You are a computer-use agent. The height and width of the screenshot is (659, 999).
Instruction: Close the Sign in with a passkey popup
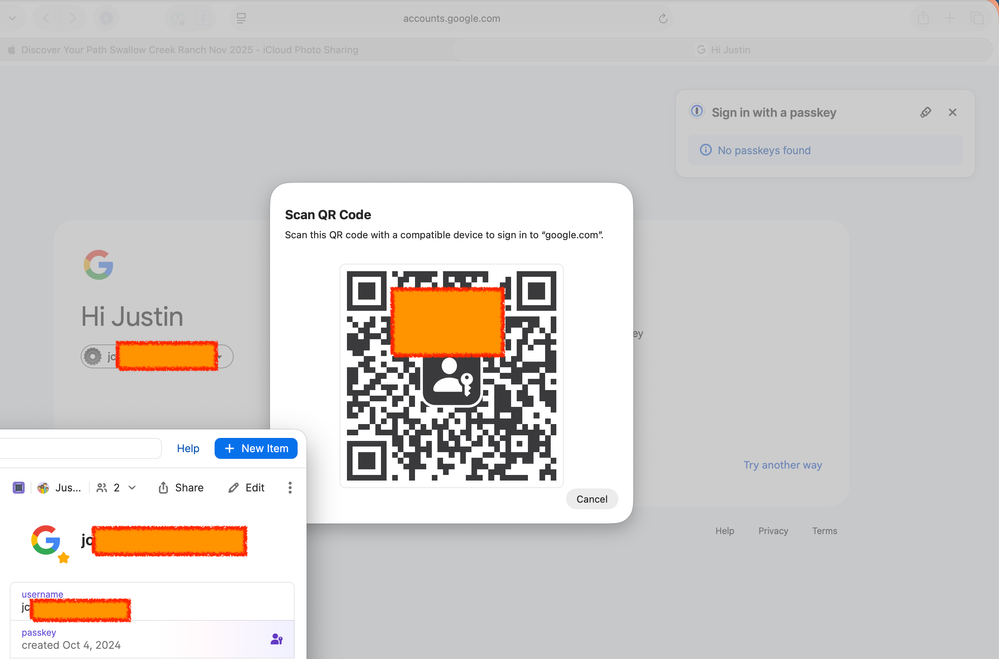[952, 113]
